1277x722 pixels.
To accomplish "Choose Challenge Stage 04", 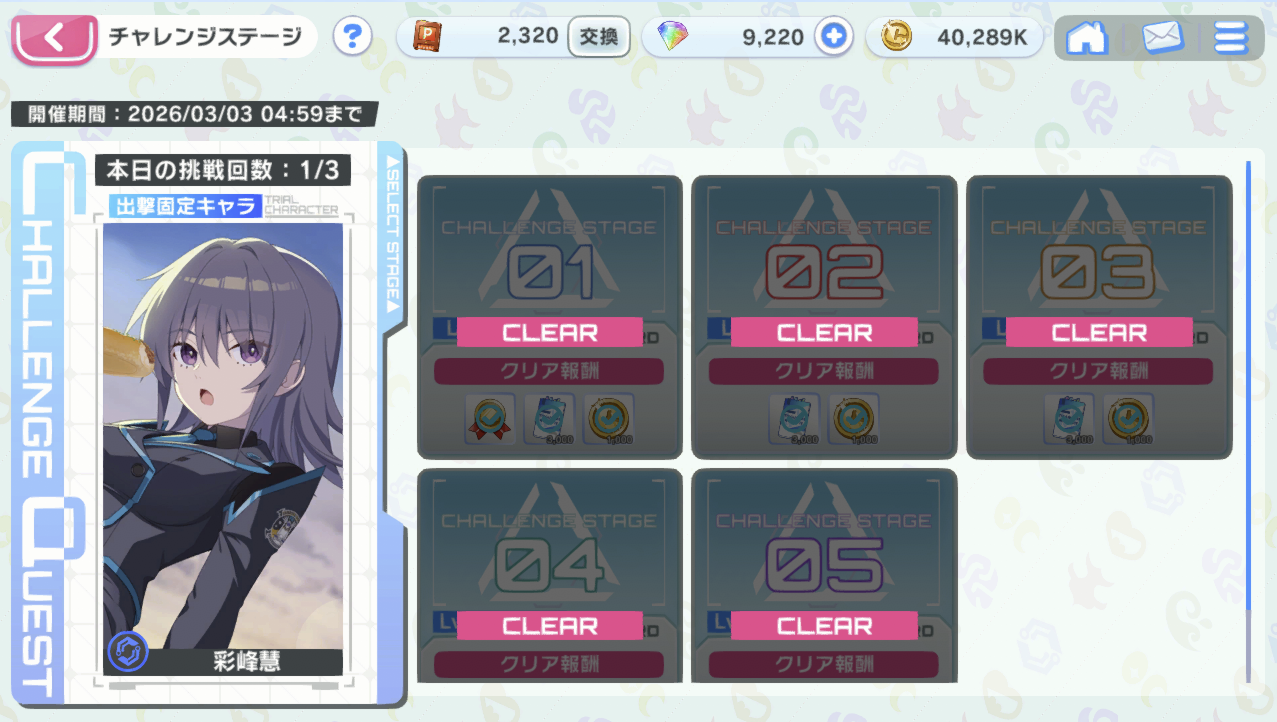I will (x=549, y=576).
